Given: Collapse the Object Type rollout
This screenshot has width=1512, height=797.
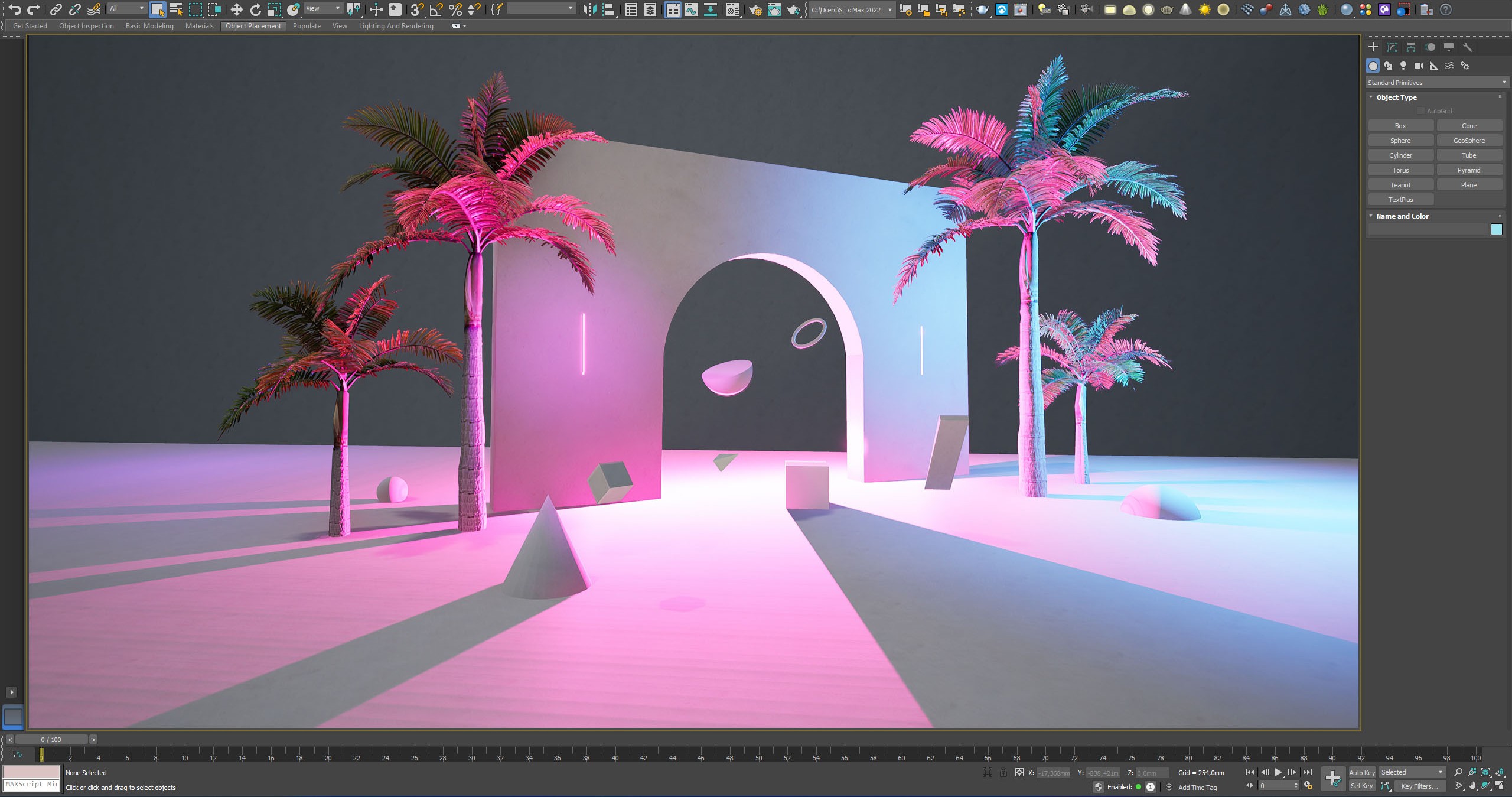Looking at the screenshot, I should point(1396,97).
